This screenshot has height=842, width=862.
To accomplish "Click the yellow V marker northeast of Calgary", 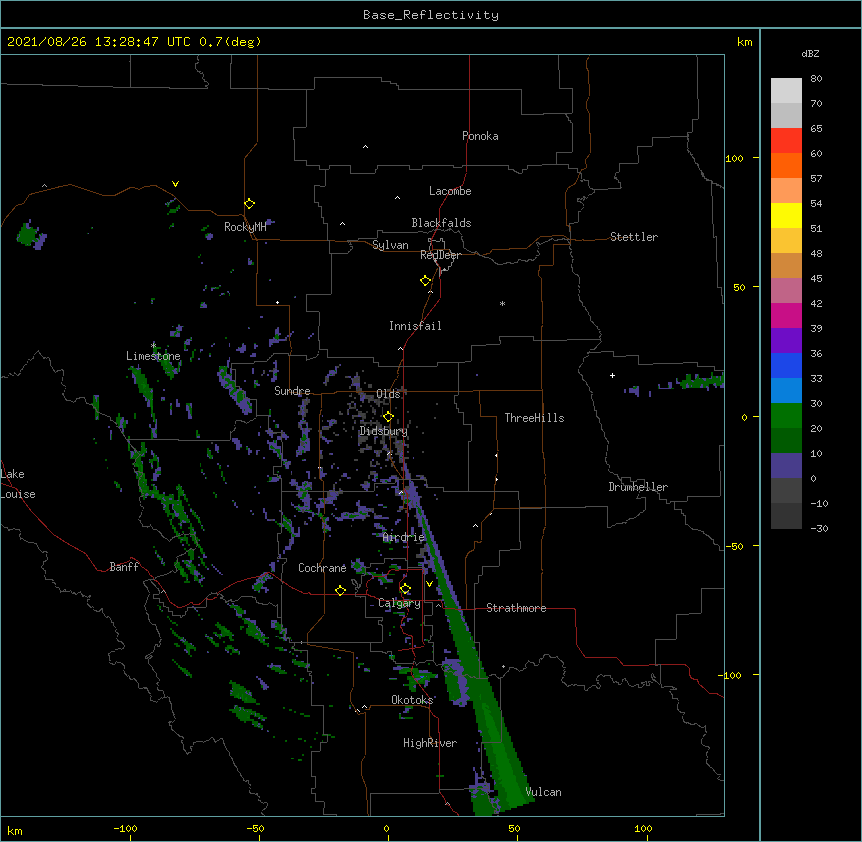I will (x=429, y=584).
